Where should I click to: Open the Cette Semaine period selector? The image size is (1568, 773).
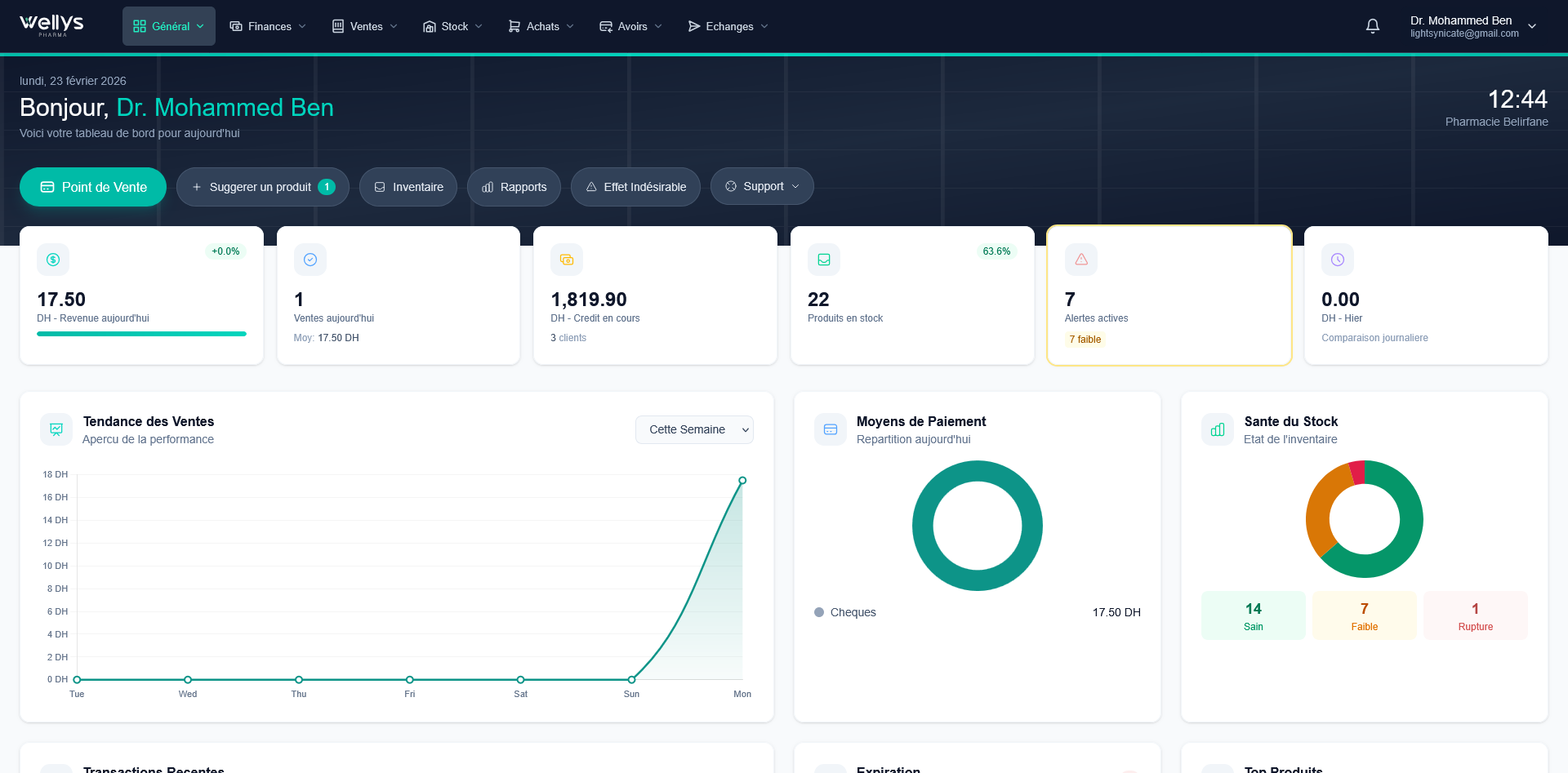pos(694,429)
